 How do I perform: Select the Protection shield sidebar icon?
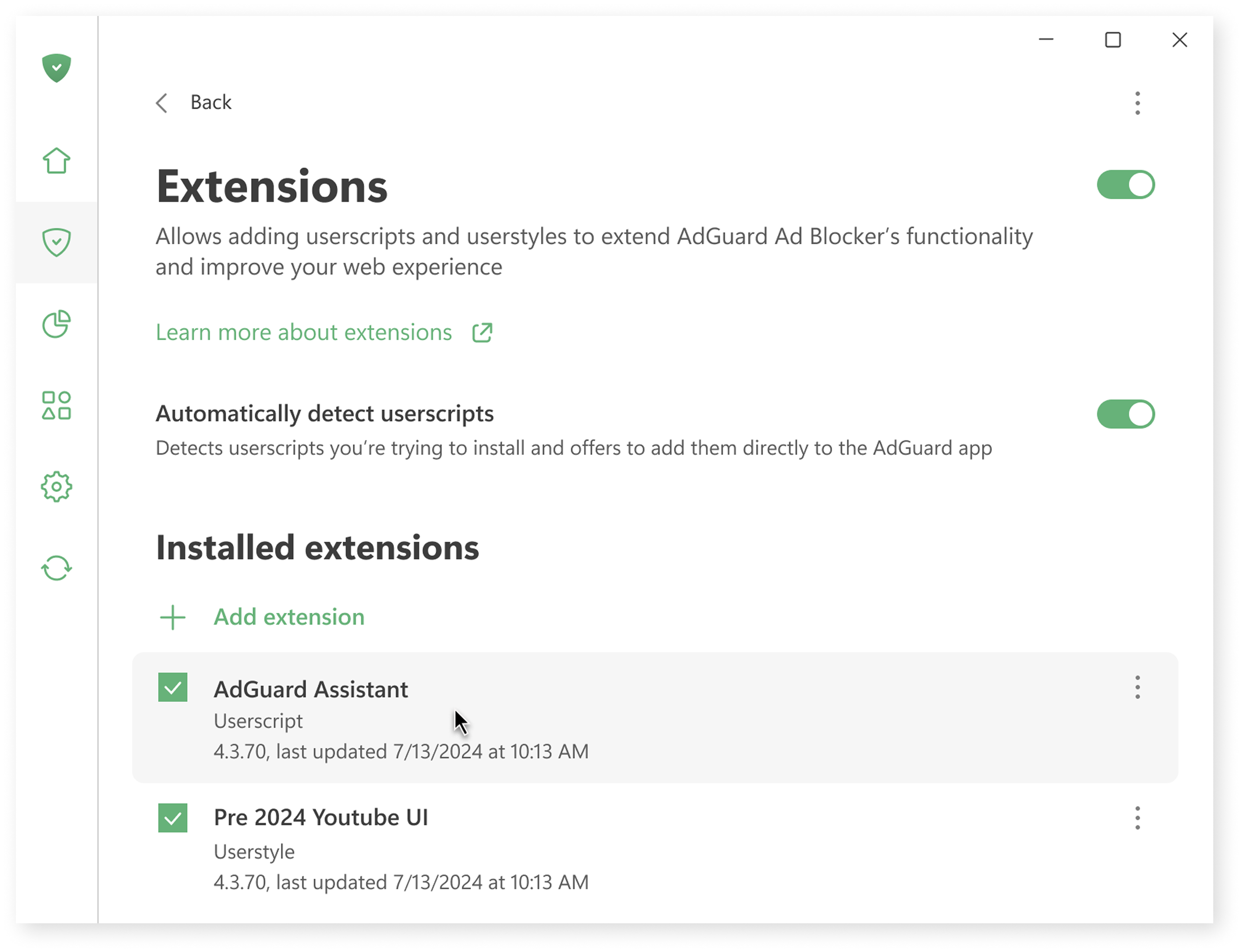tap(56, 243)
